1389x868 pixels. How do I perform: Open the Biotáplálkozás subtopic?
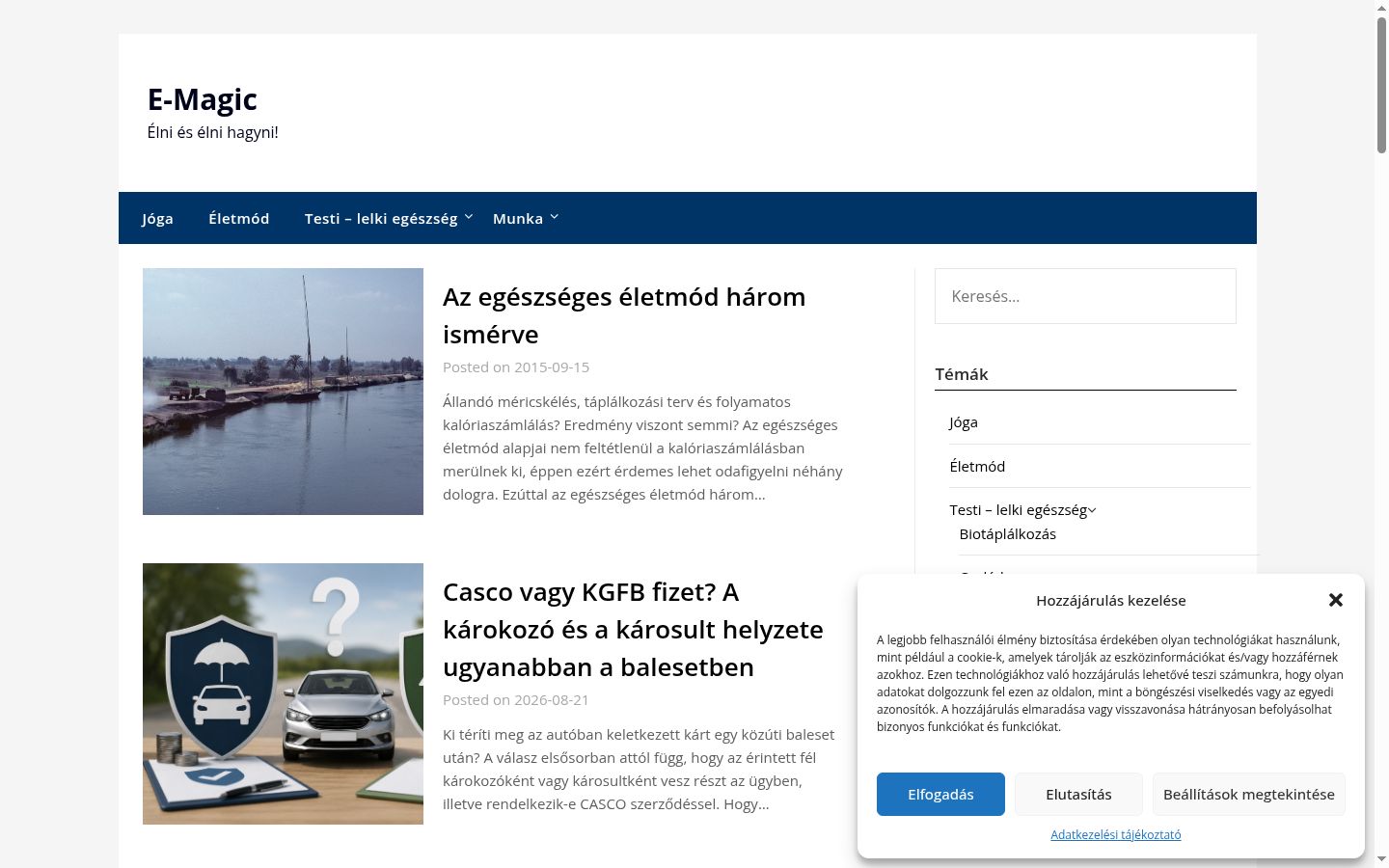(1007, 534)
